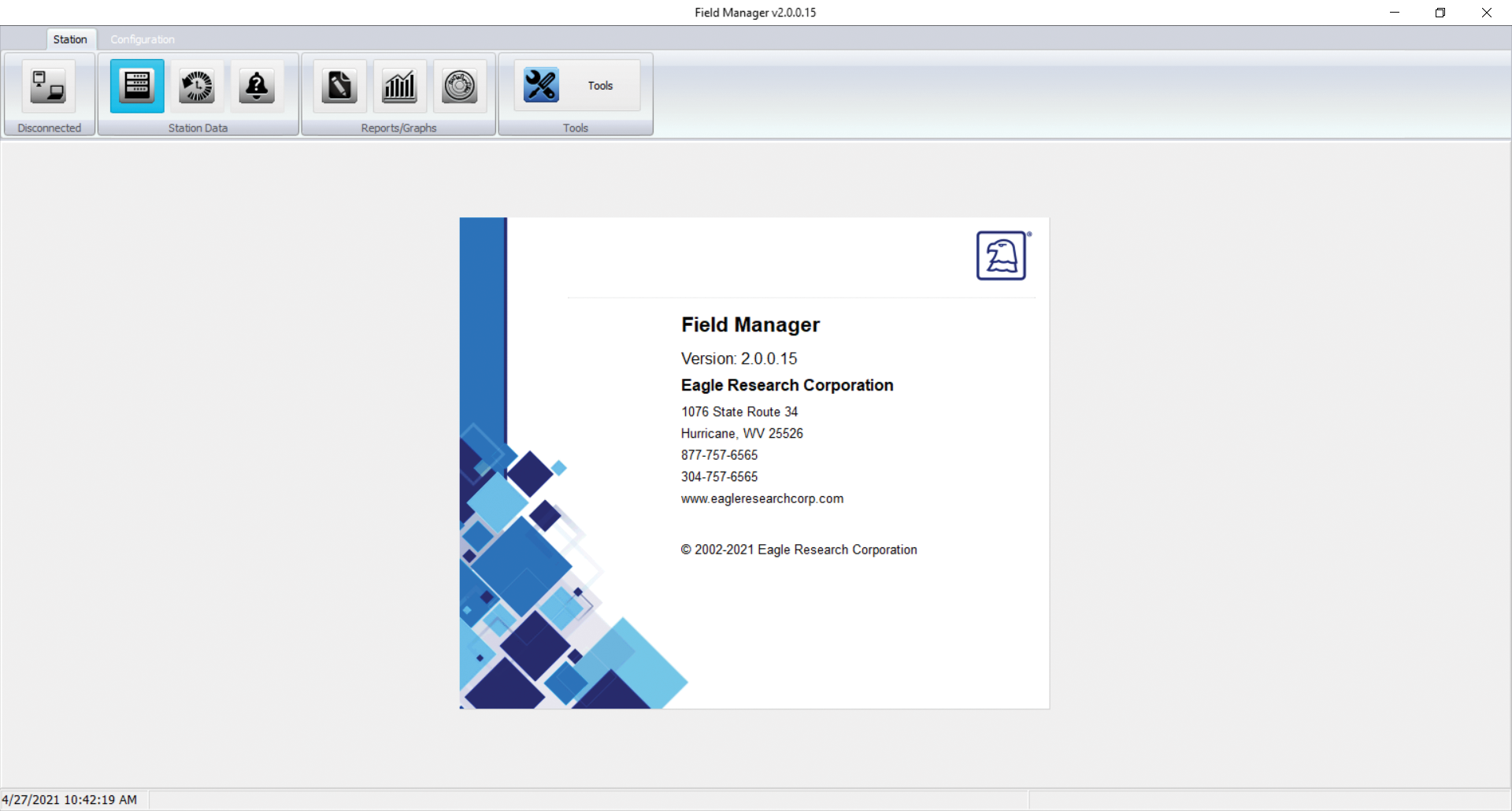The width and height of the screenshot is (1512, 811).
Task: Click the Hurricane, WV 25526 line
Action: pyautogui.click(x=742, y=433)
